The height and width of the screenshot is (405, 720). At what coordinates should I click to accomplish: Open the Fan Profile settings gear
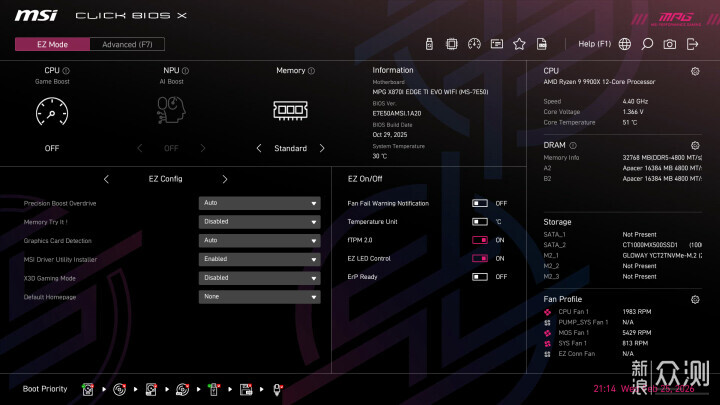point(695,299)
